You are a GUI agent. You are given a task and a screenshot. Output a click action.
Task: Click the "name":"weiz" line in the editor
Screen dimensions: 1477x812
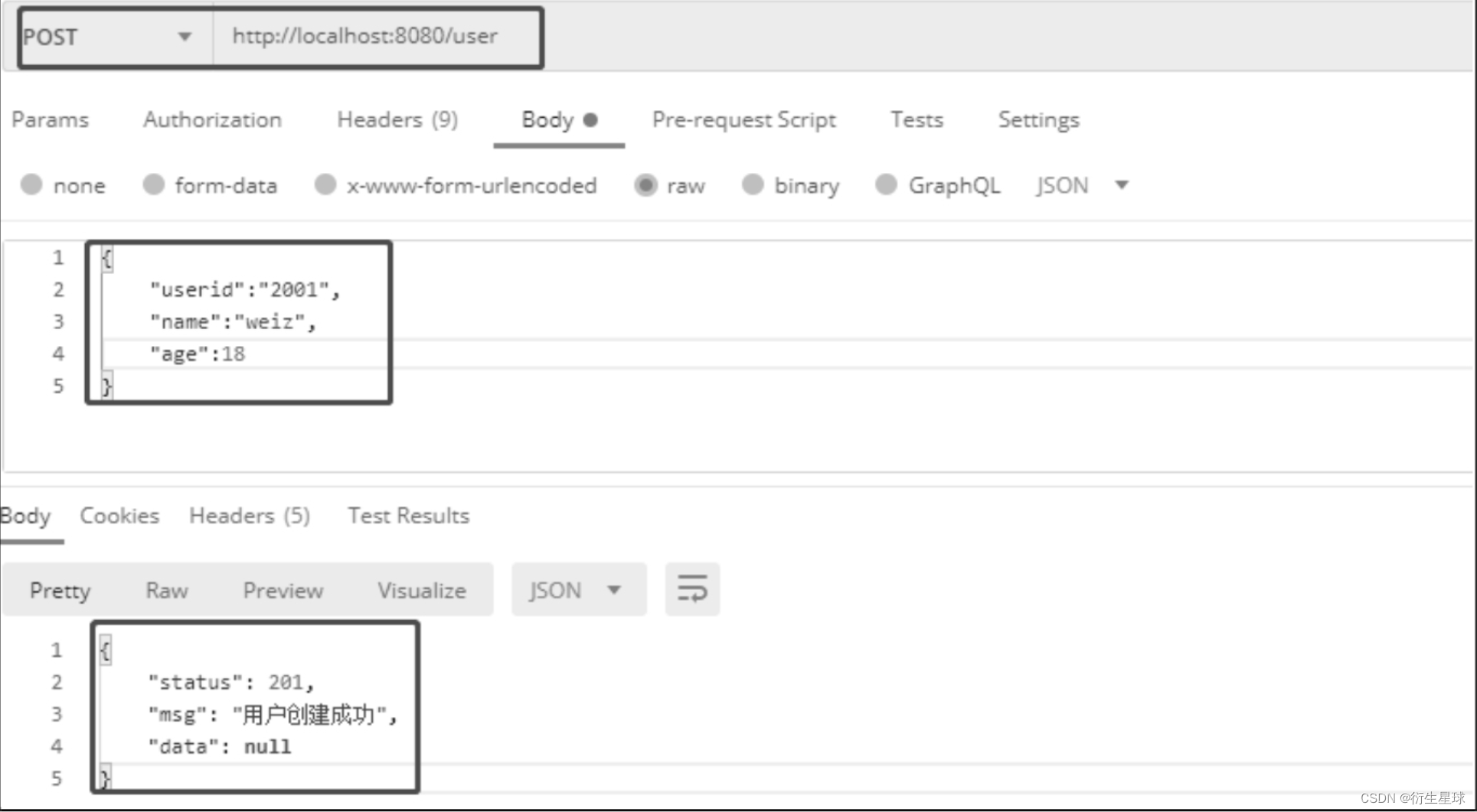pos(232,322)
